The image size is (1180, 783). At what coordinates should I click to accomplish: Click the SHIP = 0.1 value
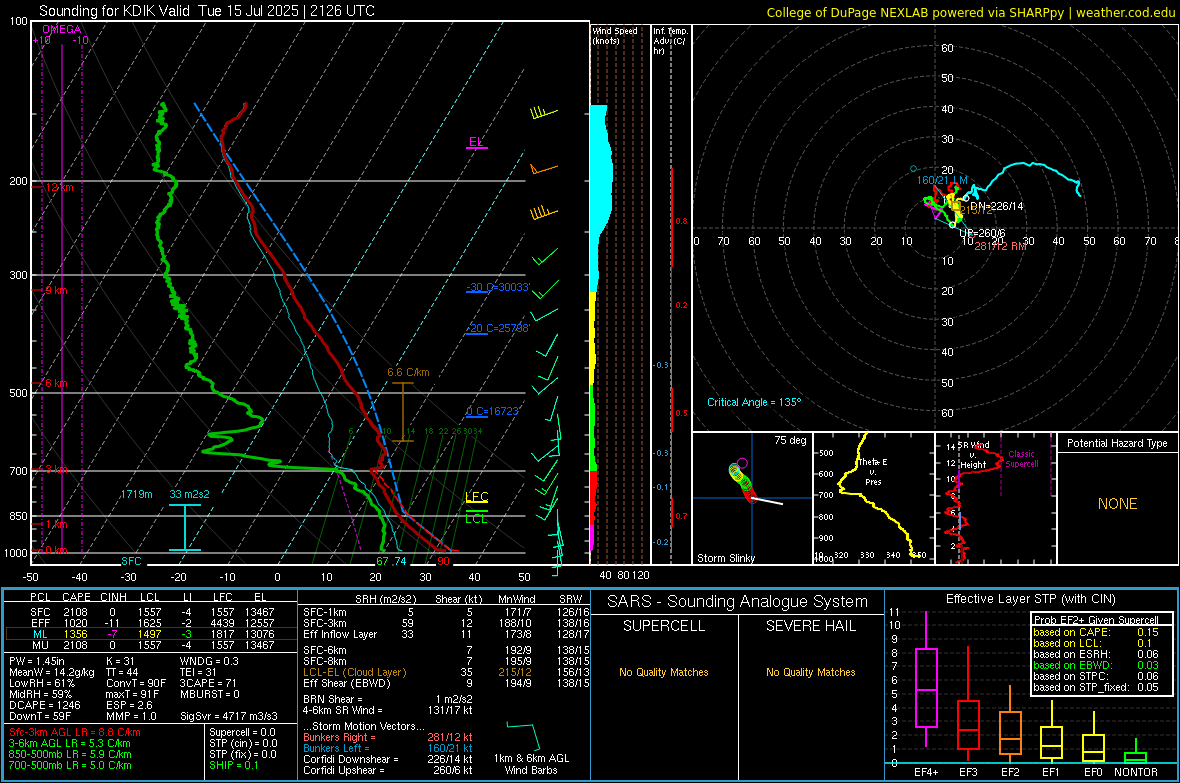pos(233,765)
